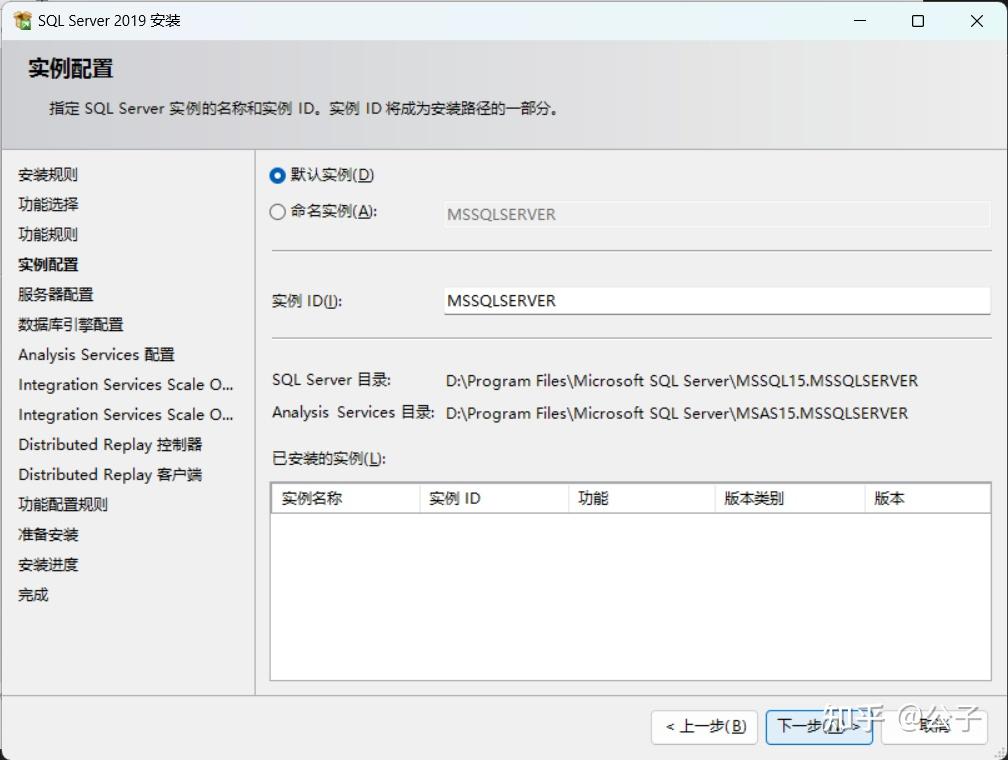The width and height of the screenshot is (1008, 760).
Task: Open the 完成 step in sidebar
Action: pyautogui.click(x=33, y=594)
